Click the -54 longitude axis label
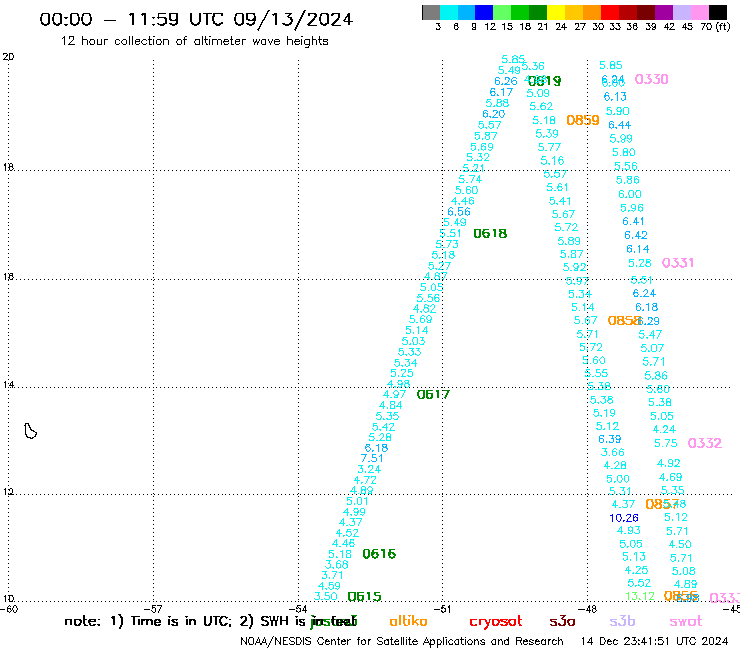The image size is (740, 650). tap(298, 609)
